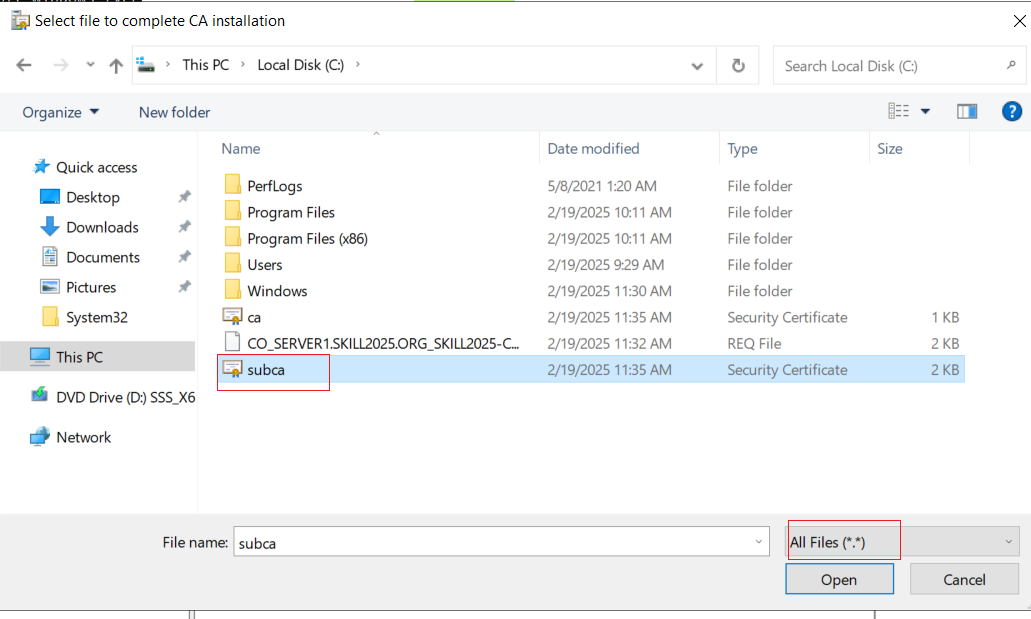Open the address bar history dropdown
Screen dimensions: 1031x619
(x=697, y=66)
